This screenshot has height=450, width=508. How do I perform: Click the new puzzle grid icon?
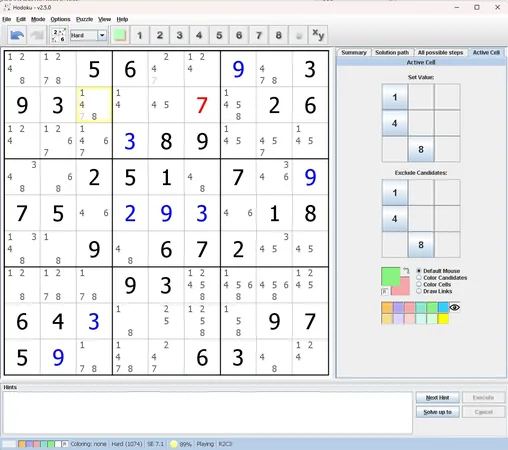point(59,35)
